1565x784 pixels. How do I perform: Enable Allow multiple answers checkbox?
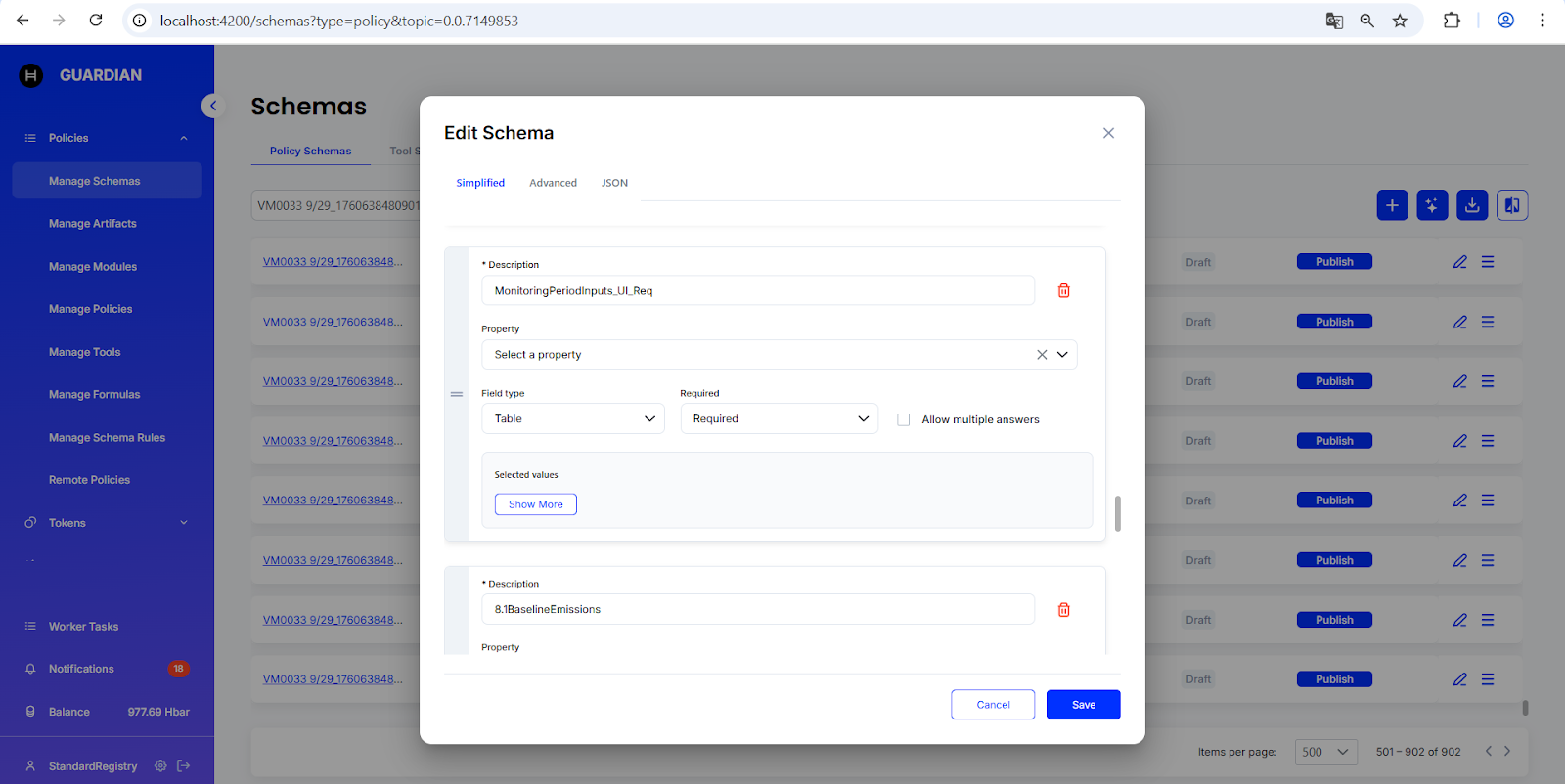tap(904, 419)
